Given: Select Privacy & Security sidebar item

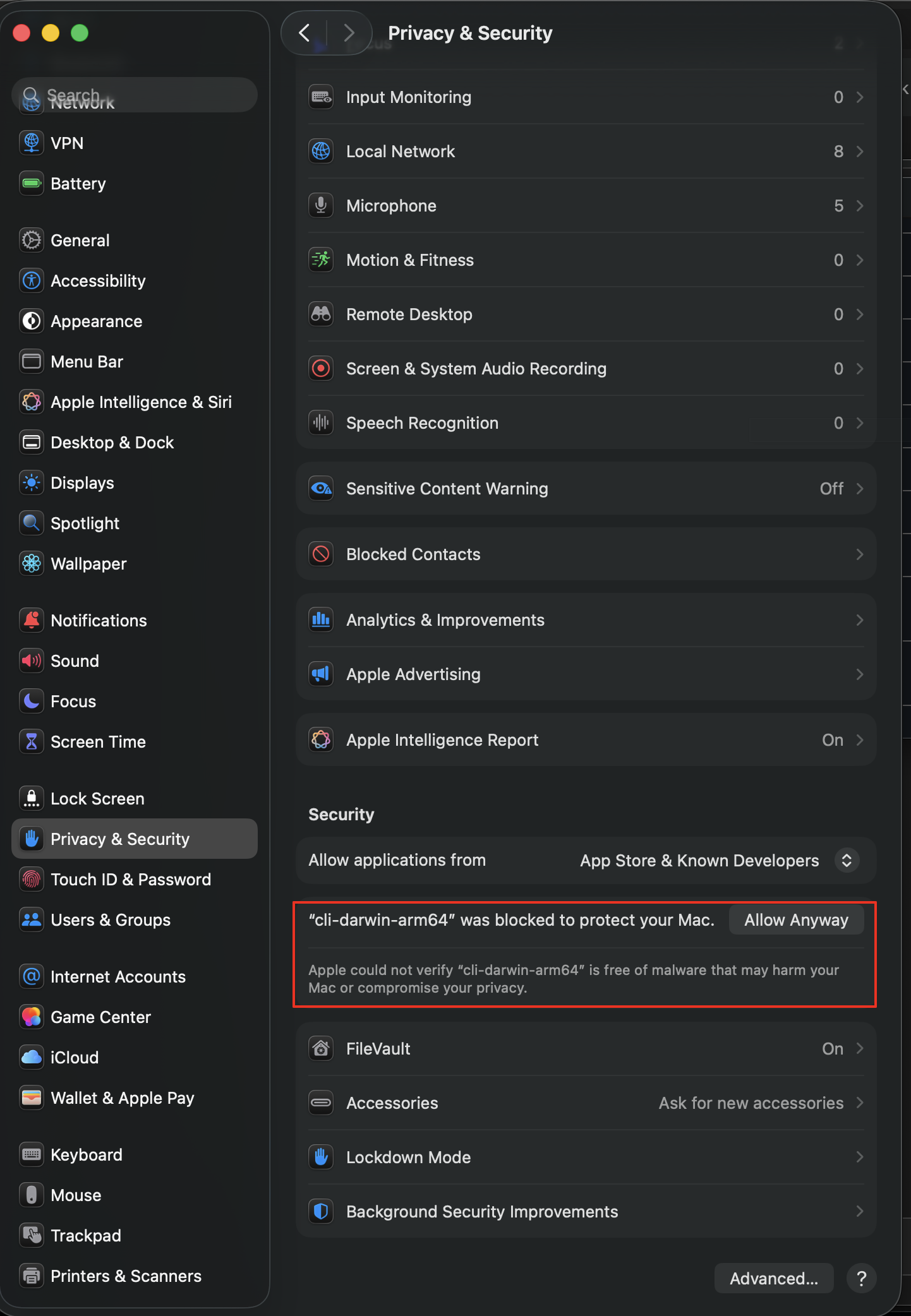Looking at the screenshot, I should coord(135,839).
